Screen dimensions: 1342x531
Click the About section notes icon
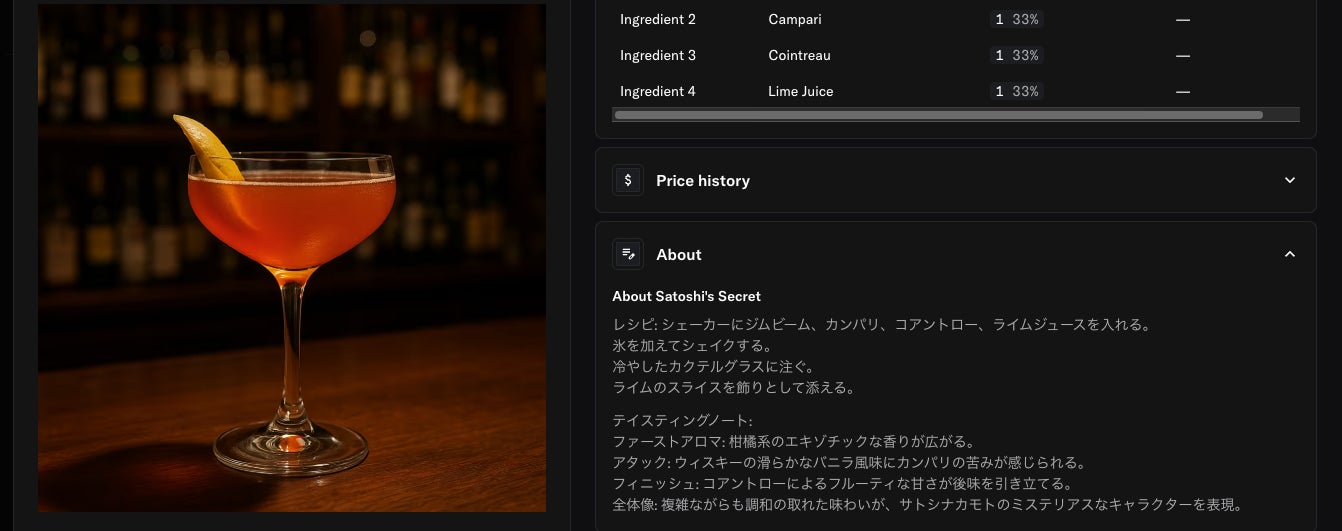click(x=627, y=254)
